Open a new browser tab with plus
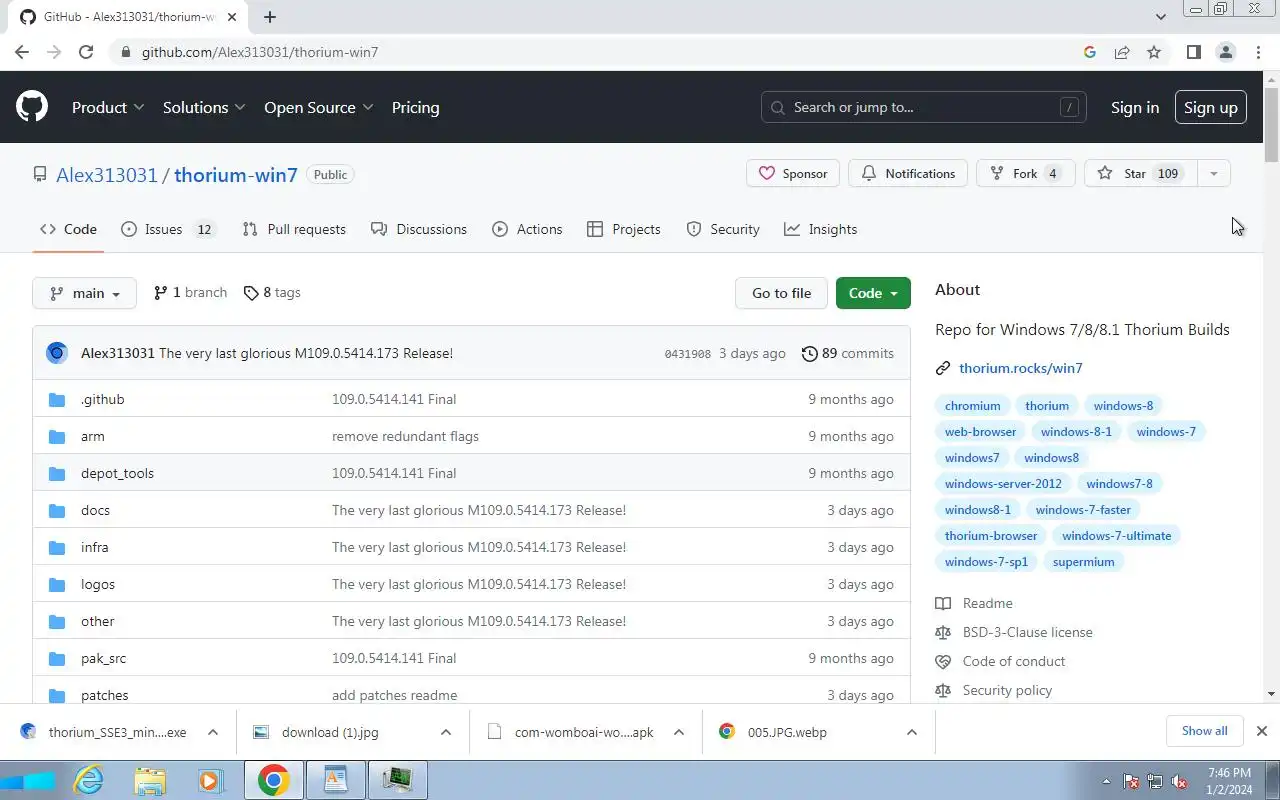 pos(270,17)
